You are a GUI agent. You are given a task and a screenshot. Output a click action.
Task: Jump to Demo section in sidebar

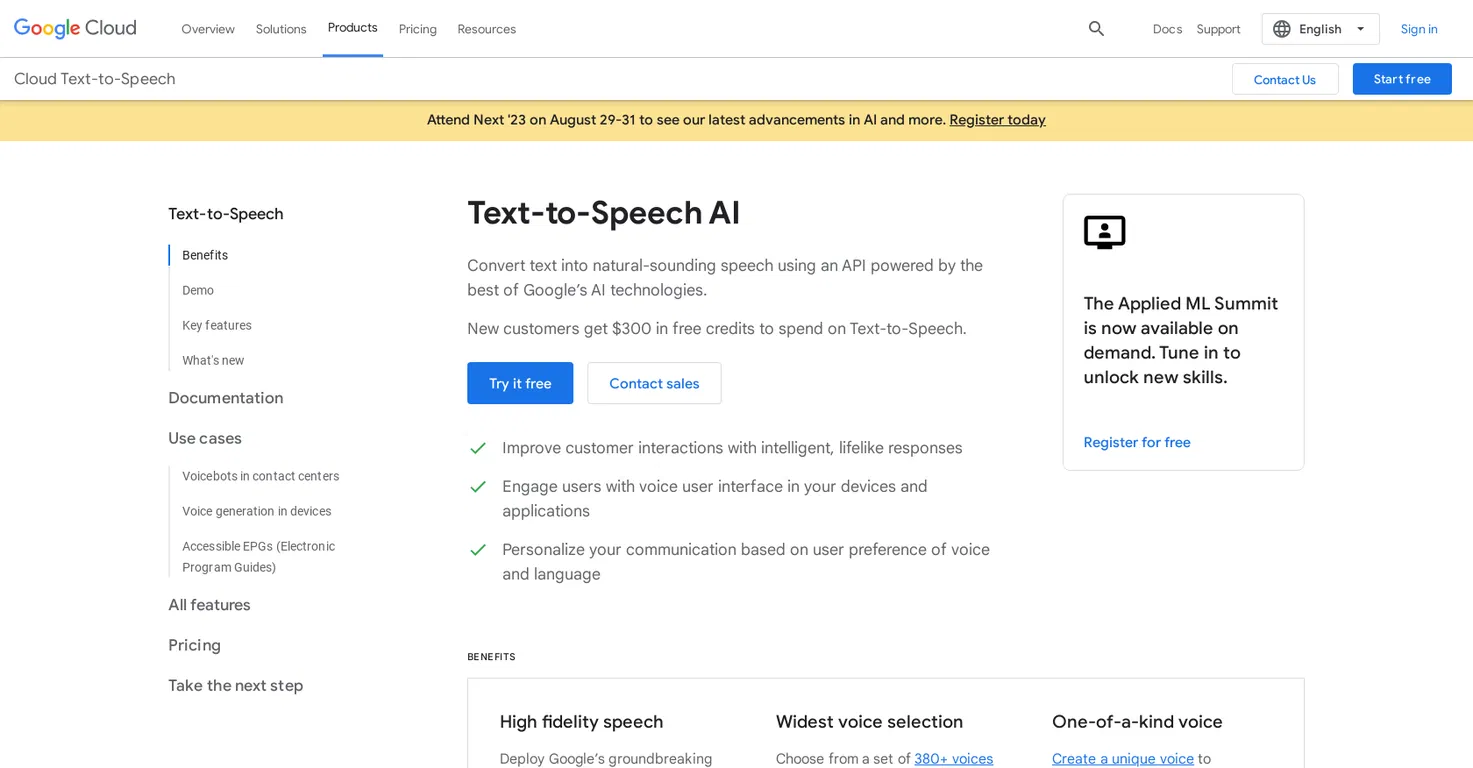(198, 290)
